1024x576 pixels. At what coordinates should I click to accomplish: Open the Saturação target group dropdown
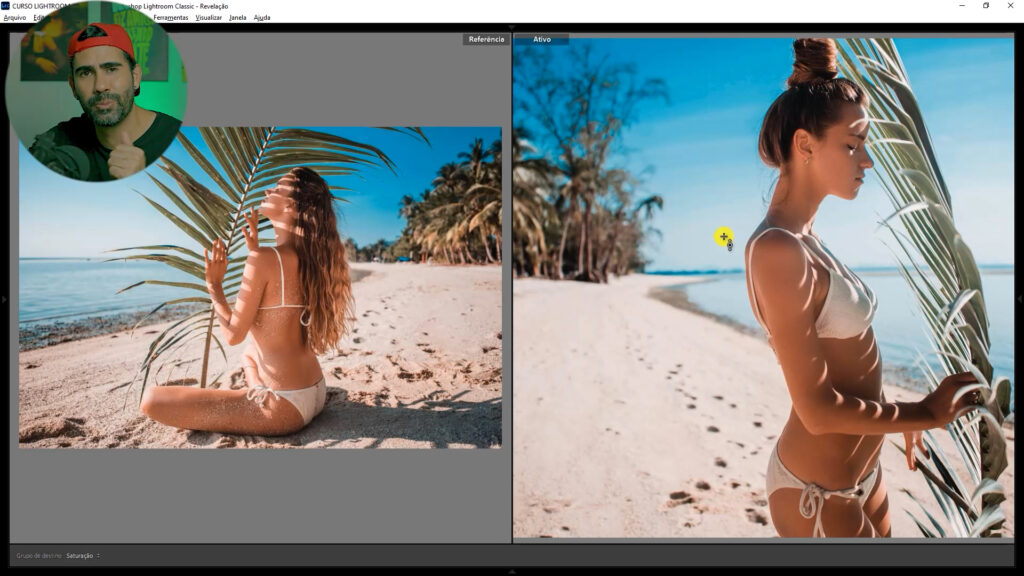click(83, 555)
